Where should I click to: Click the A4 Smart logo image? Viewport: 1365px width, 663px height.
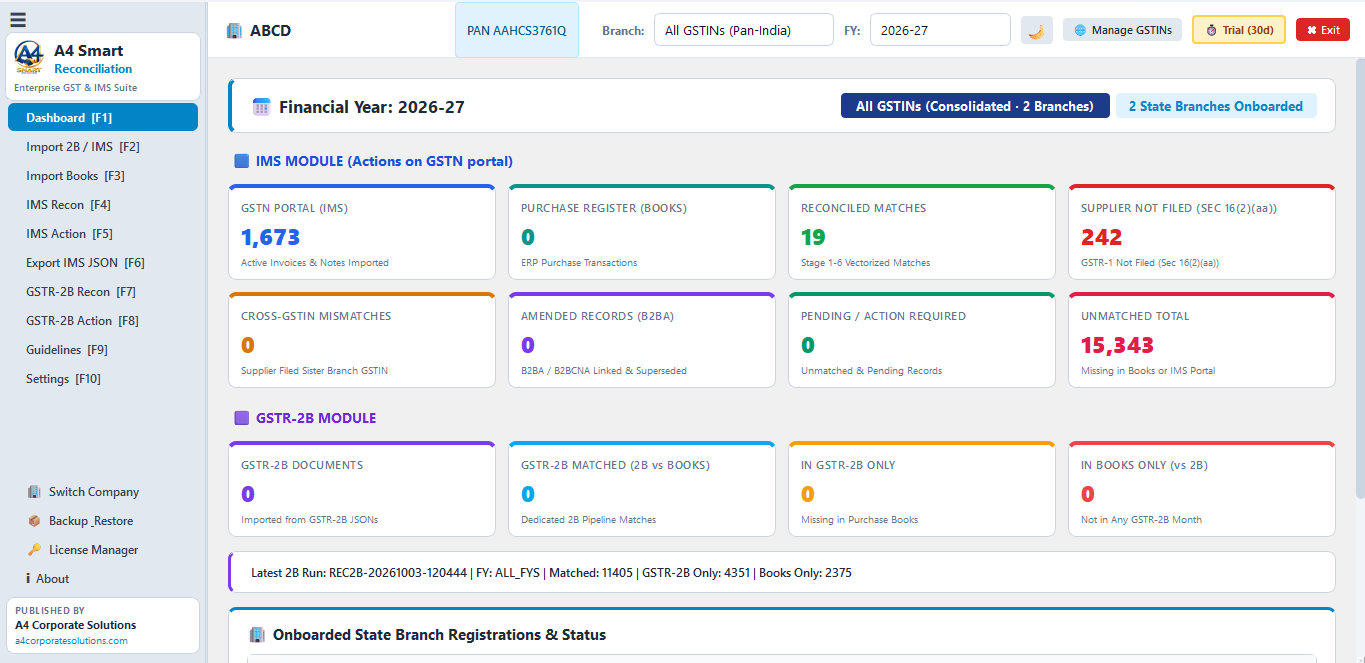29,58
